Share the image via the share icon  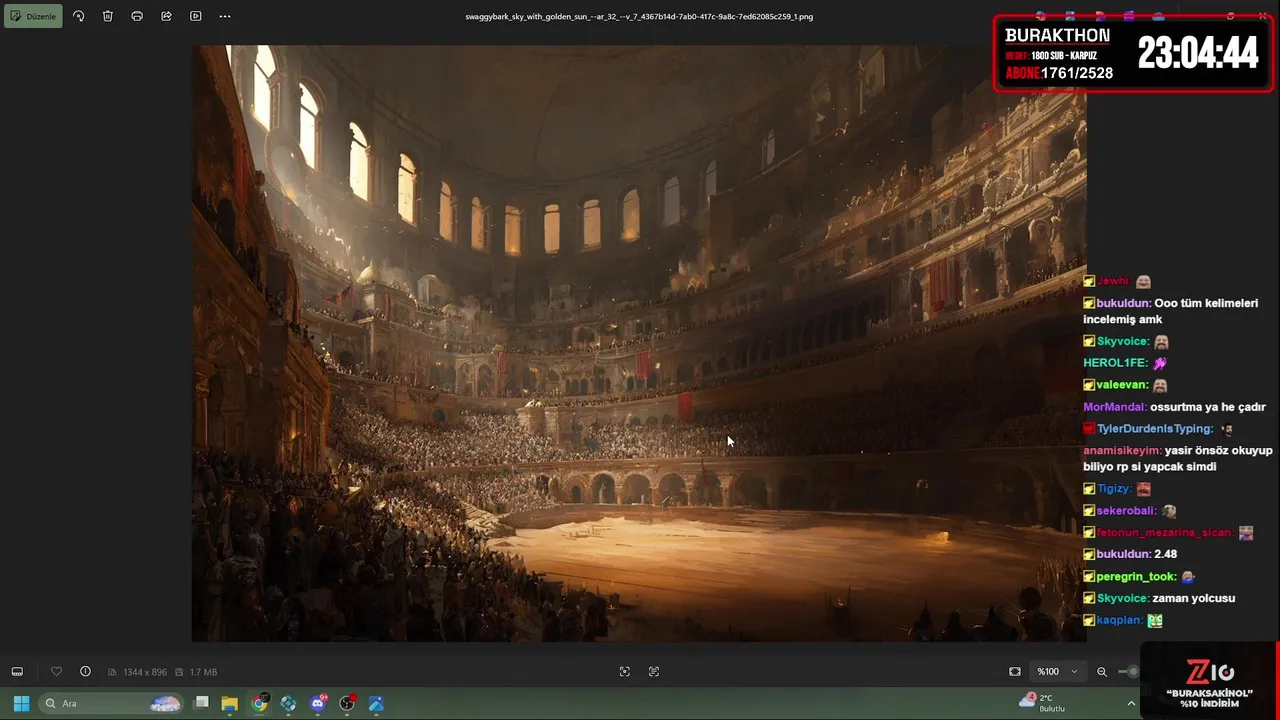(x=166, y=16)
